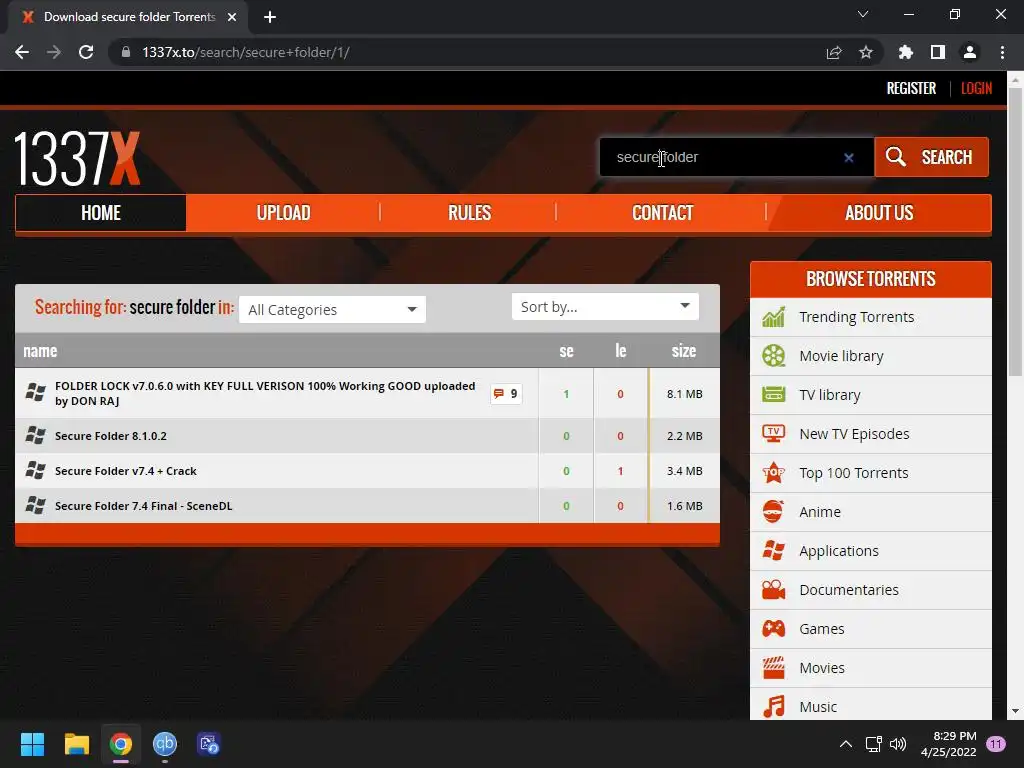Open File Explorer from taskbar
This screenshot has height=768, width=1024.
[76, 744]
